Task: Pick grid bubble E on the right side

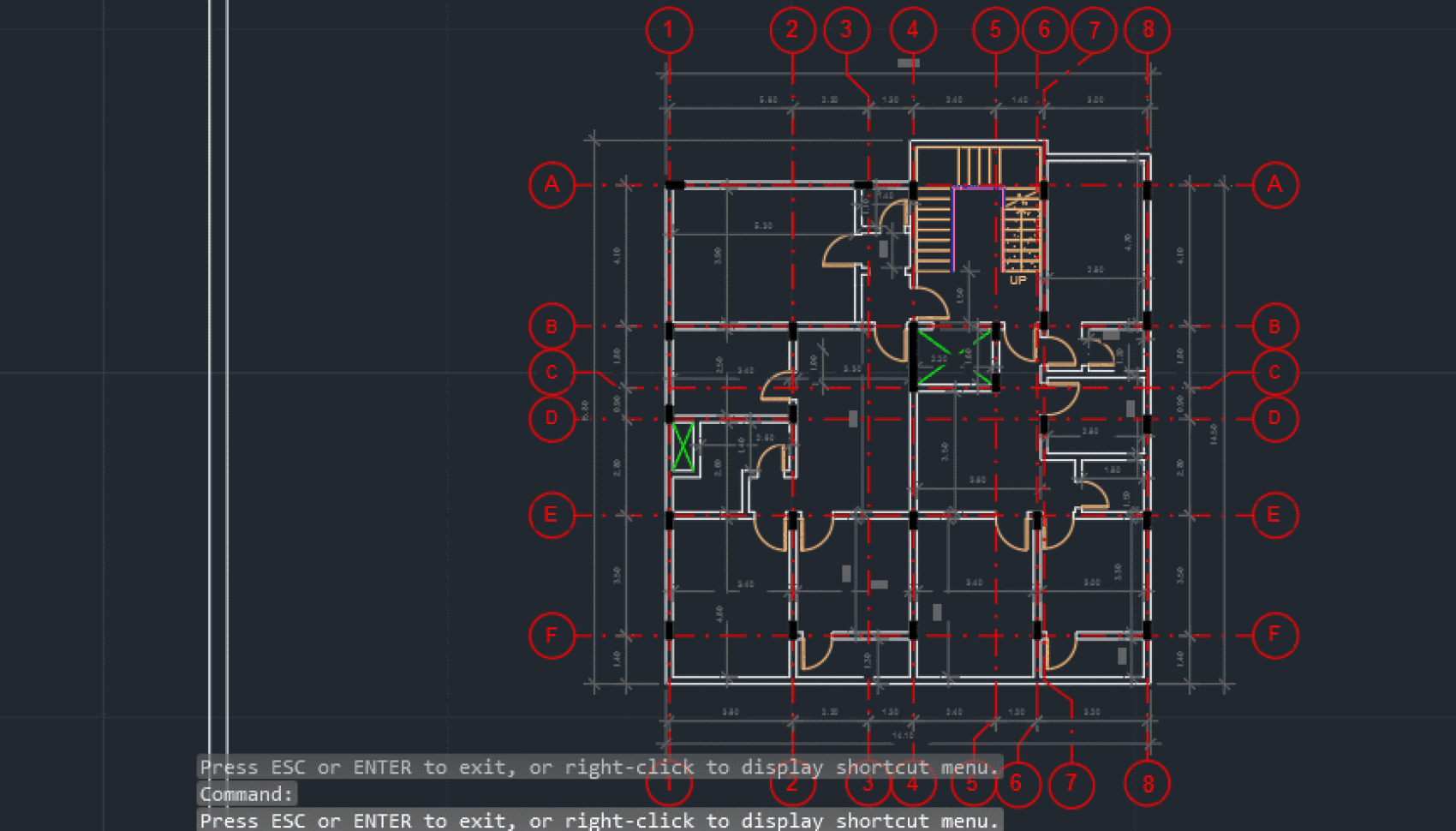Action: [1274, 515]
